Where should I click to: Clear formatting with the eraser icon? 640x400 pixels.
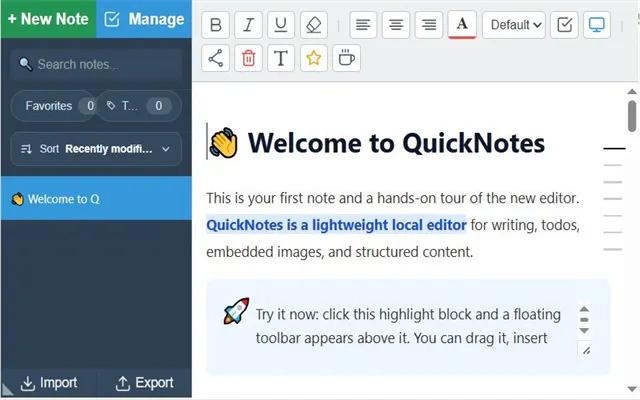click(313, 25)
